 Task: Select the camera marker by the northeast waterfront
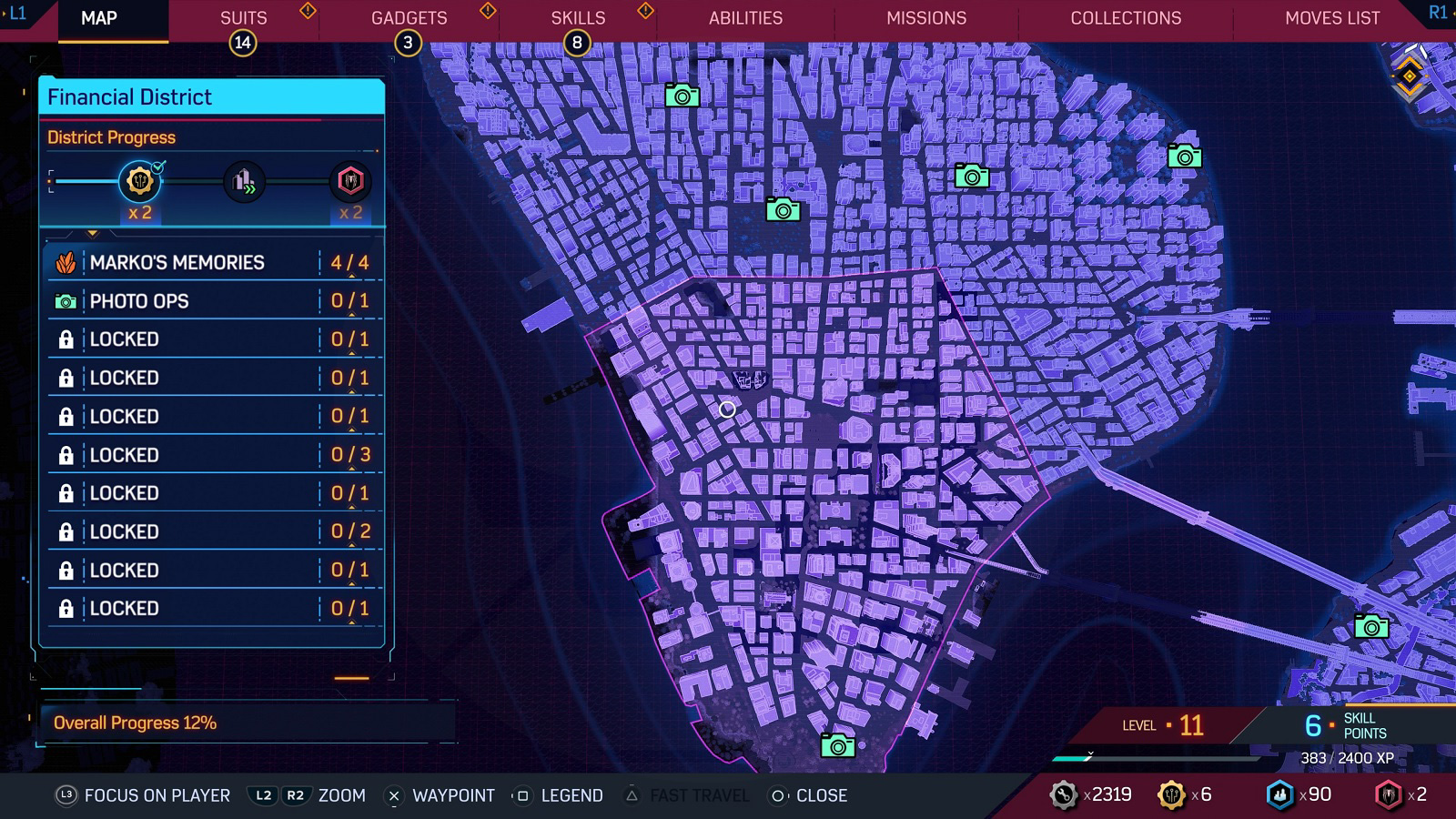point(1184,157)
